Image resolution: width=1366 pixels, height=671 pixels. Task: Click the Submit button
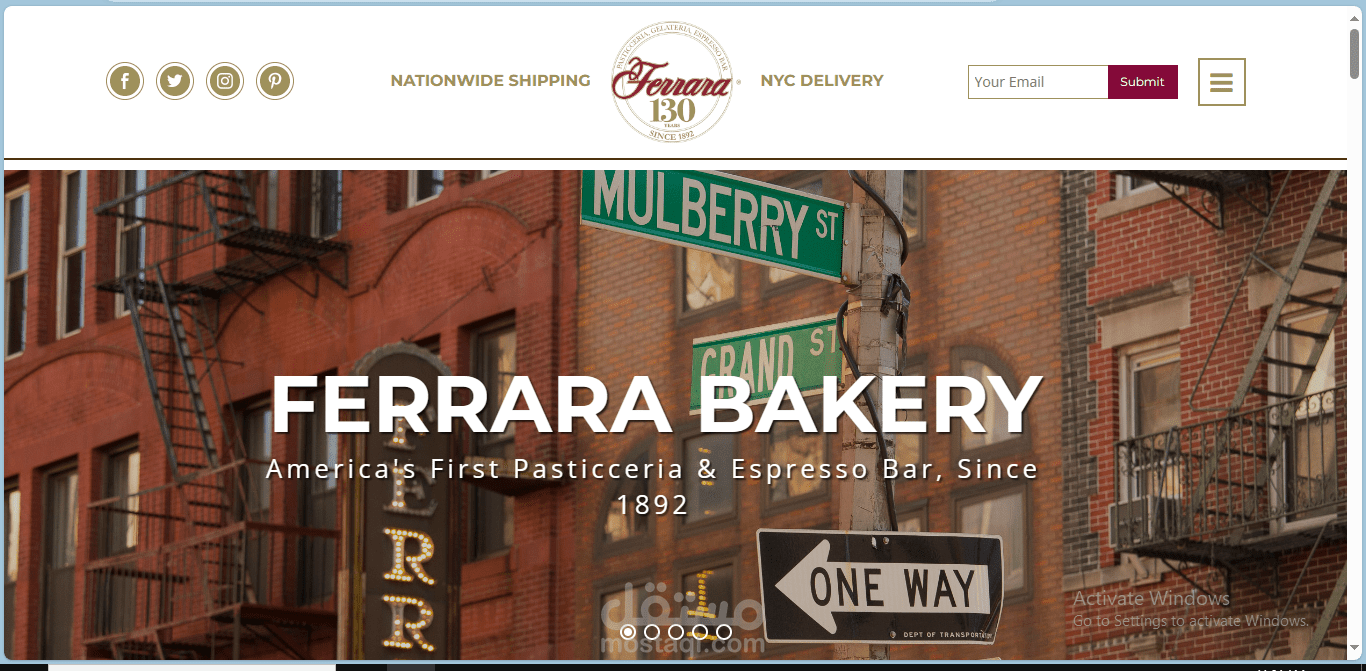tap(1143, 82)
